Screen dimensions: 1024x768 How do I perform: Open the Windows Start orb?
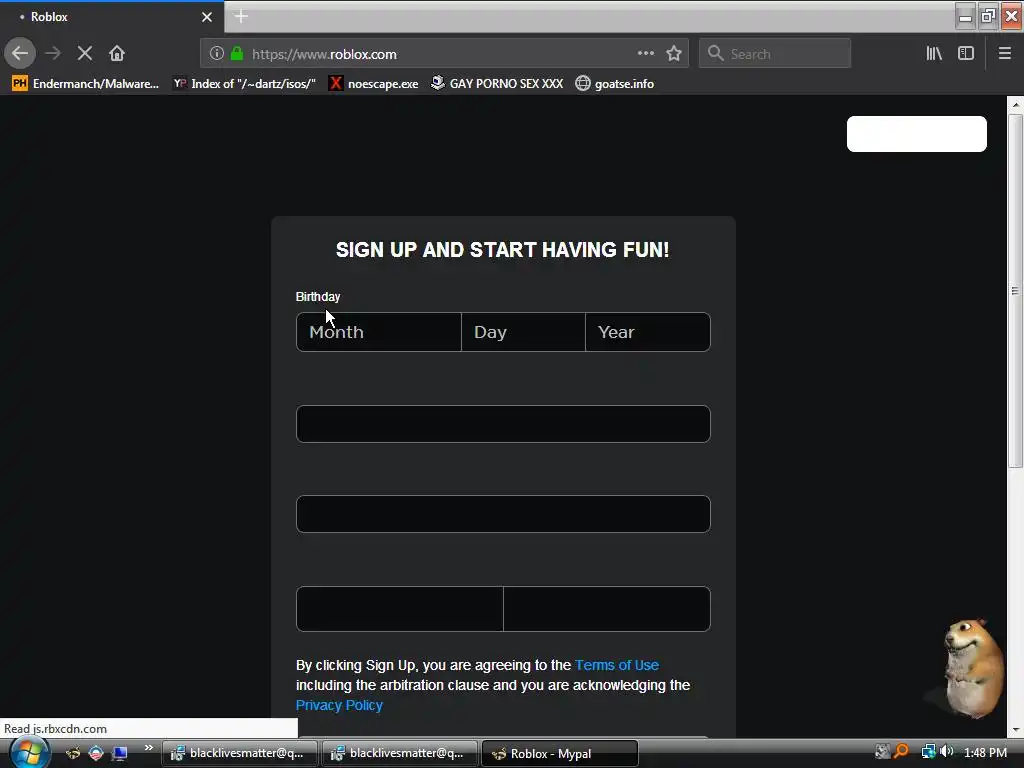[28, 753]
